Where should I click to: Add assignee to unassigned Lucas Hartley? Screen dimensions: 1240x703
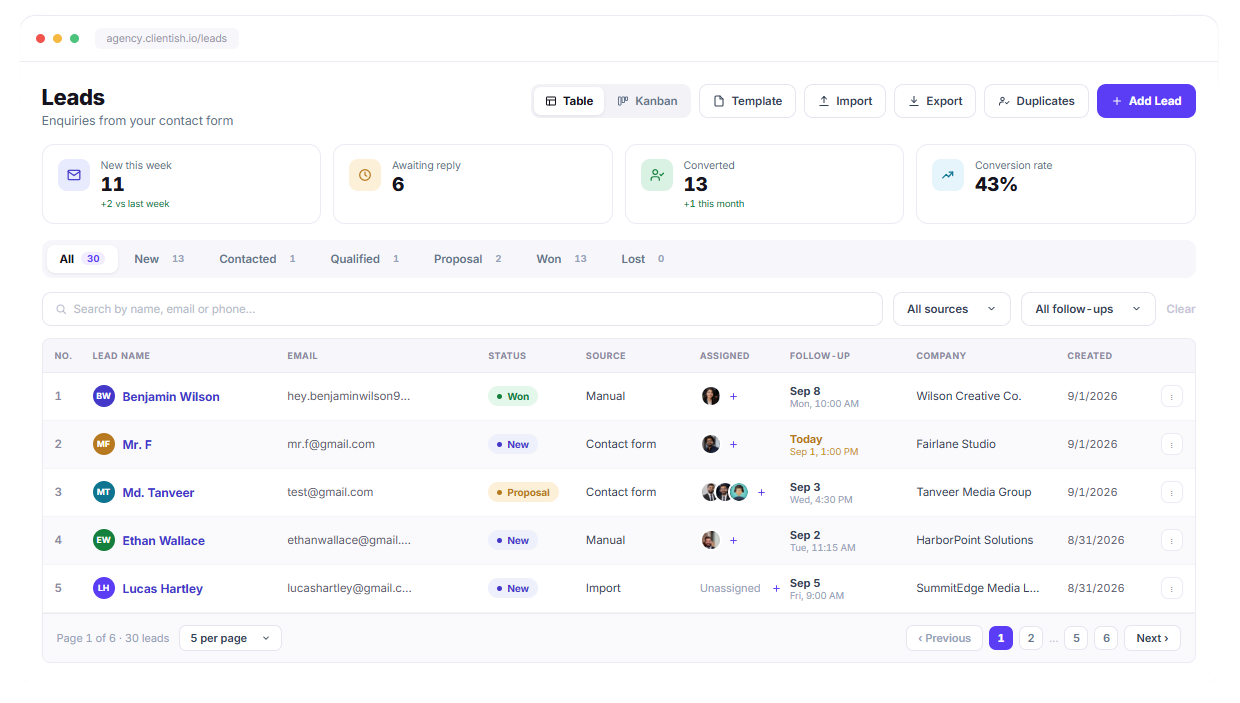(776, 588)
